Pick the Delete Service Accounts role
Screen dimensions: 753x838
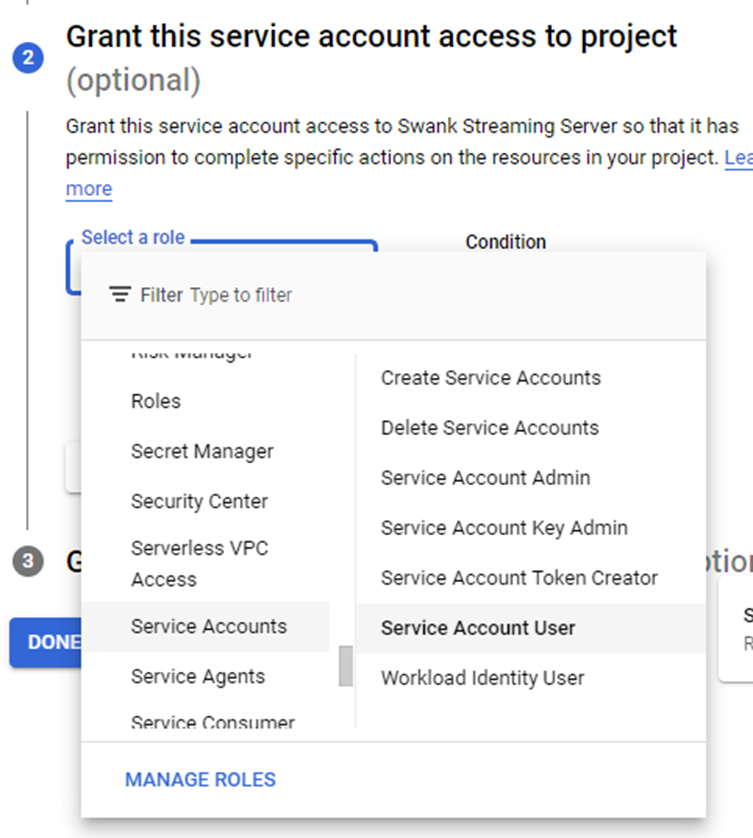coord(489,428)
